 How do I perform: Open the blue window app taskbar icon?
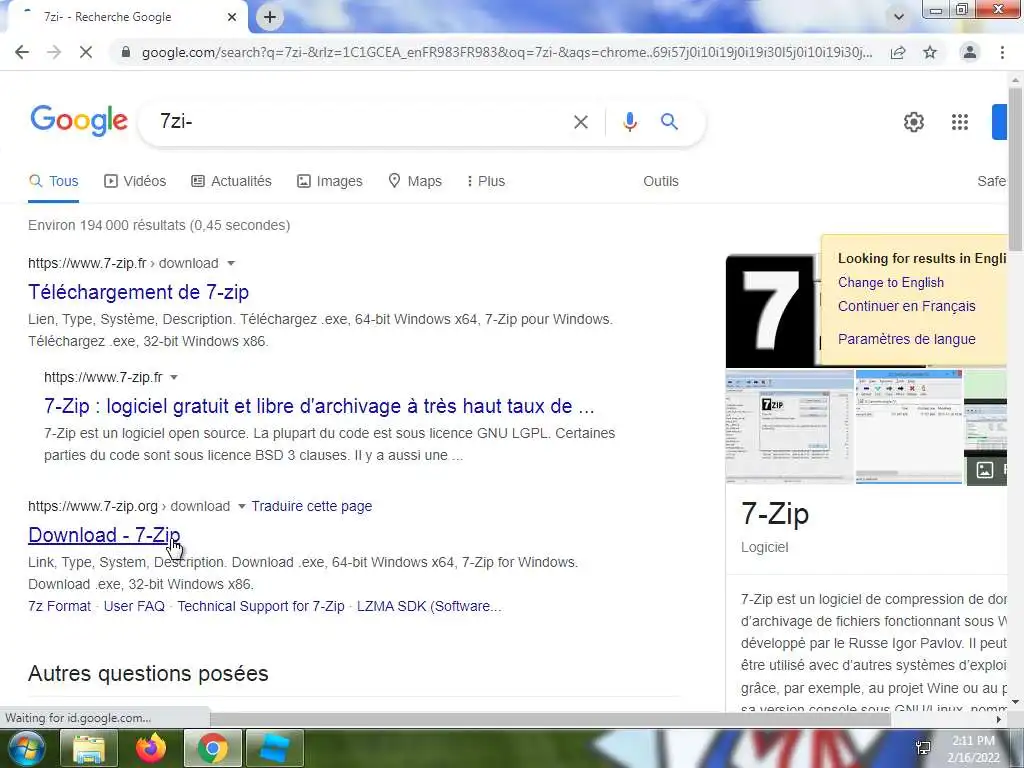click(274, 748)
